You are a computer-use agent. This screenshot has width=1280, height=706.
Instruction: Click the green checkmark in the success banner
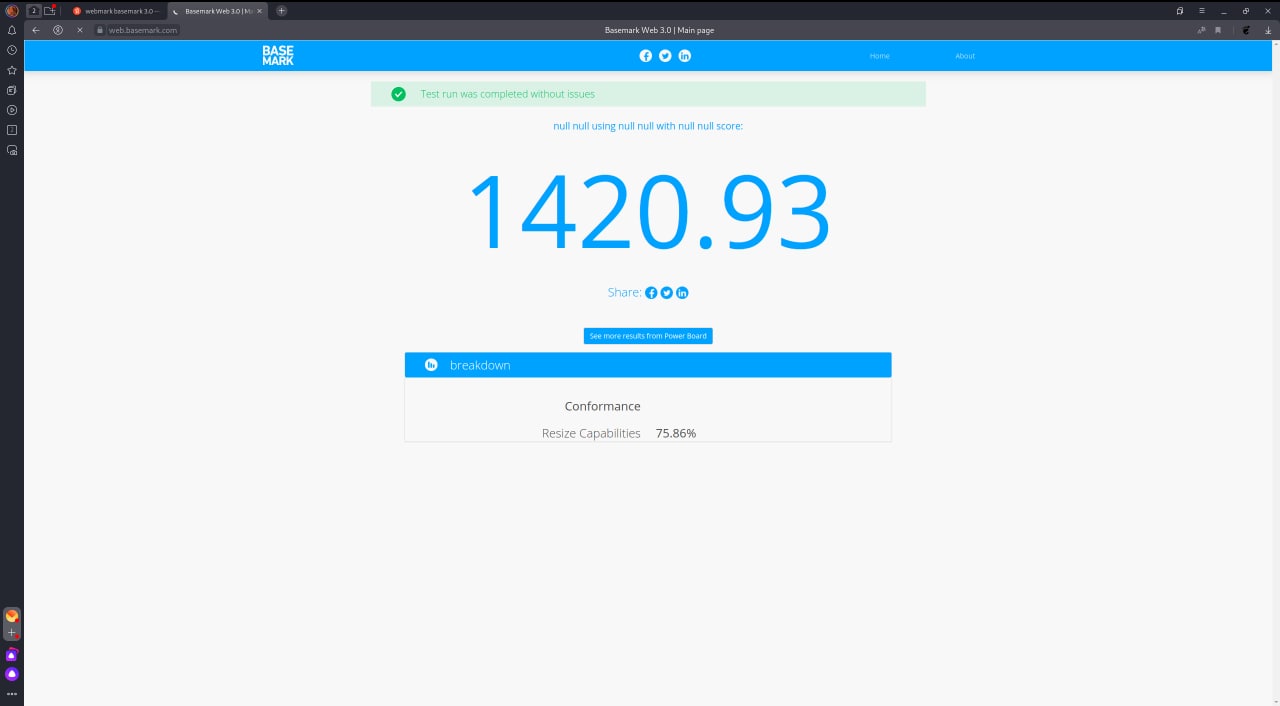pyautogui.click(x=399, y=94)
